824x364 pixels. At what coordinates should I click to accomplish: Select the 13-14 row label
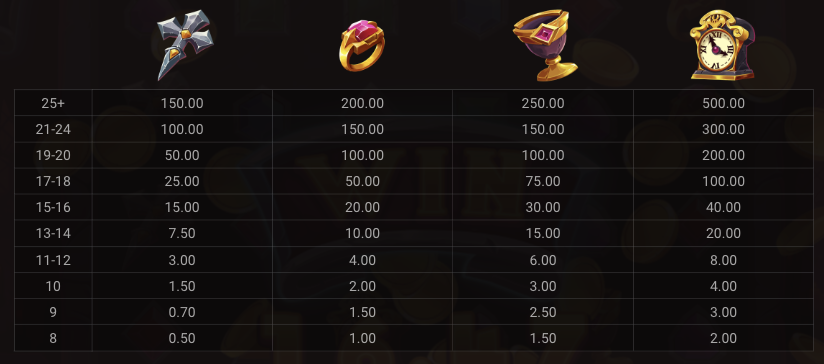(53, 234)
